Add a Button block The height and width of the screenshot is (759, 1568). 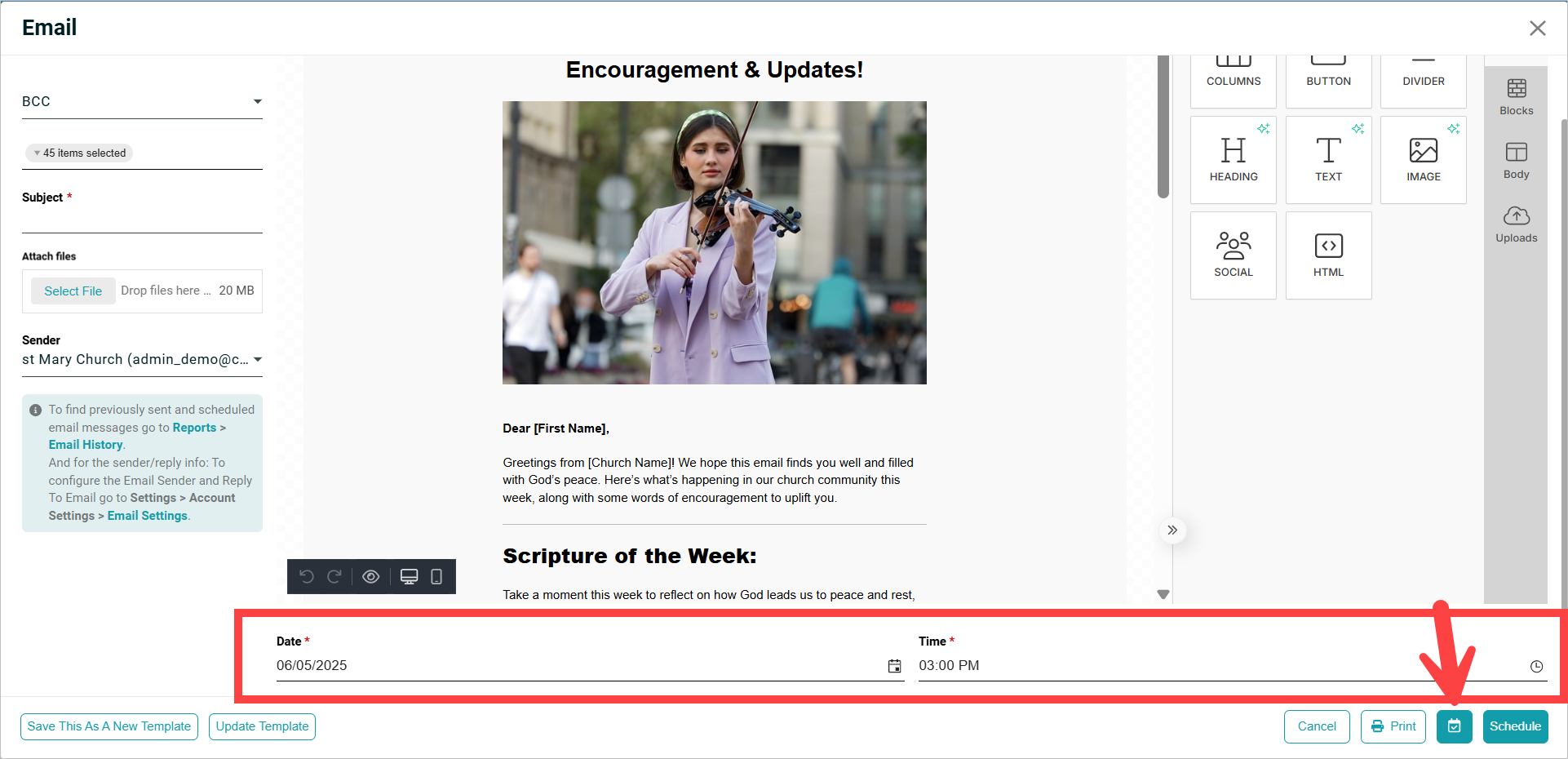[1328, 80]
